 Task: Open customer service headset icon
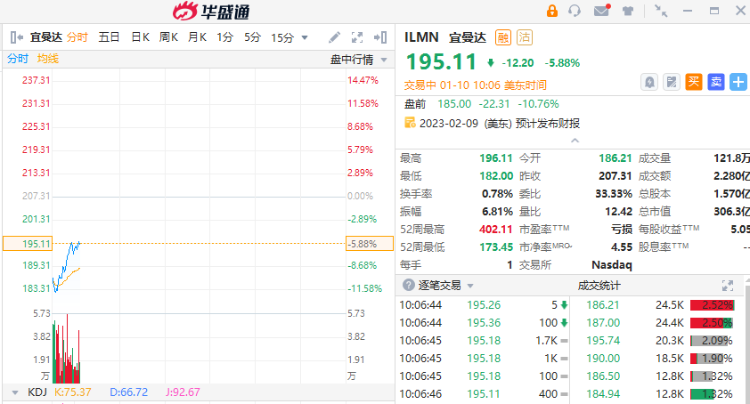point(575,11)
